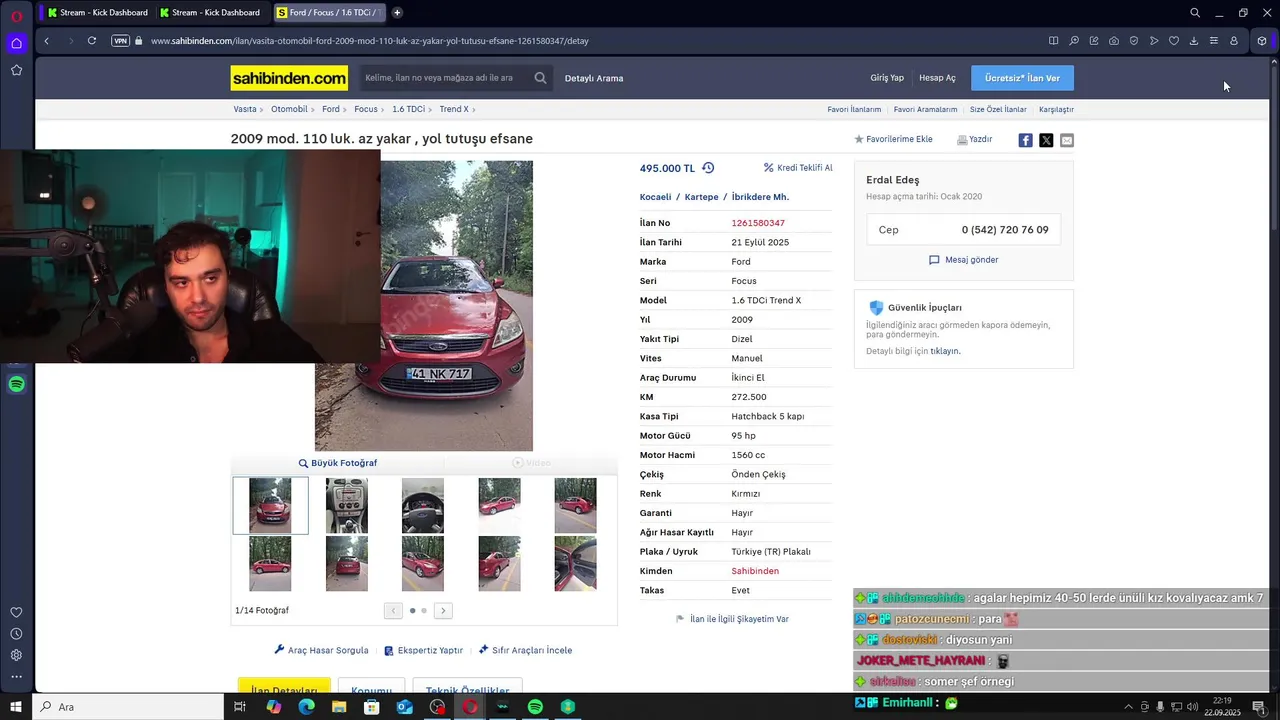Click the tab search magnifier icon
This screenshot has height=720, width=1280.
click(1195, 13)
